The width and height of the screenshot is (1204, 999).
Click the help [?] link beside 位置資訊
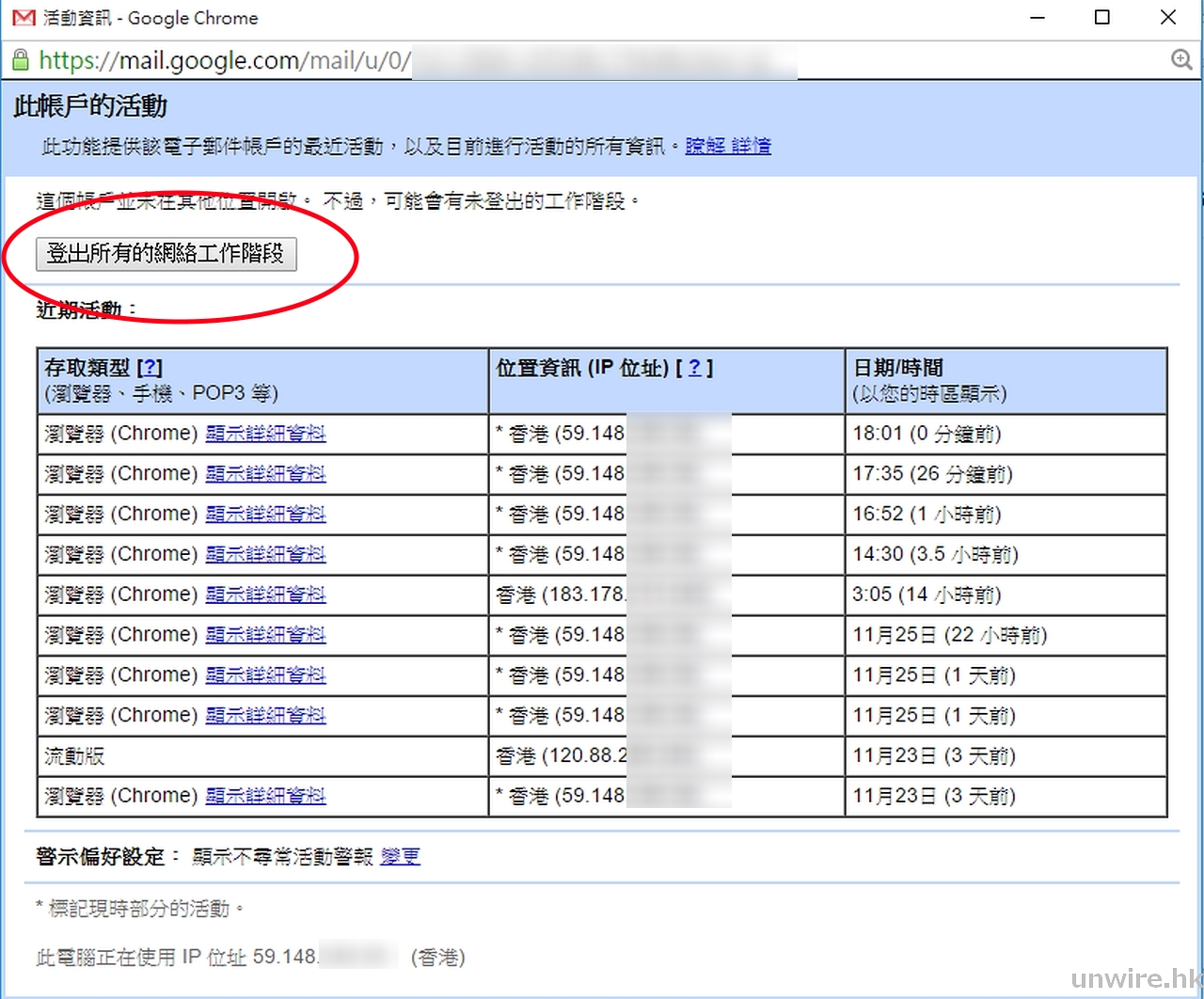(694, 368)
